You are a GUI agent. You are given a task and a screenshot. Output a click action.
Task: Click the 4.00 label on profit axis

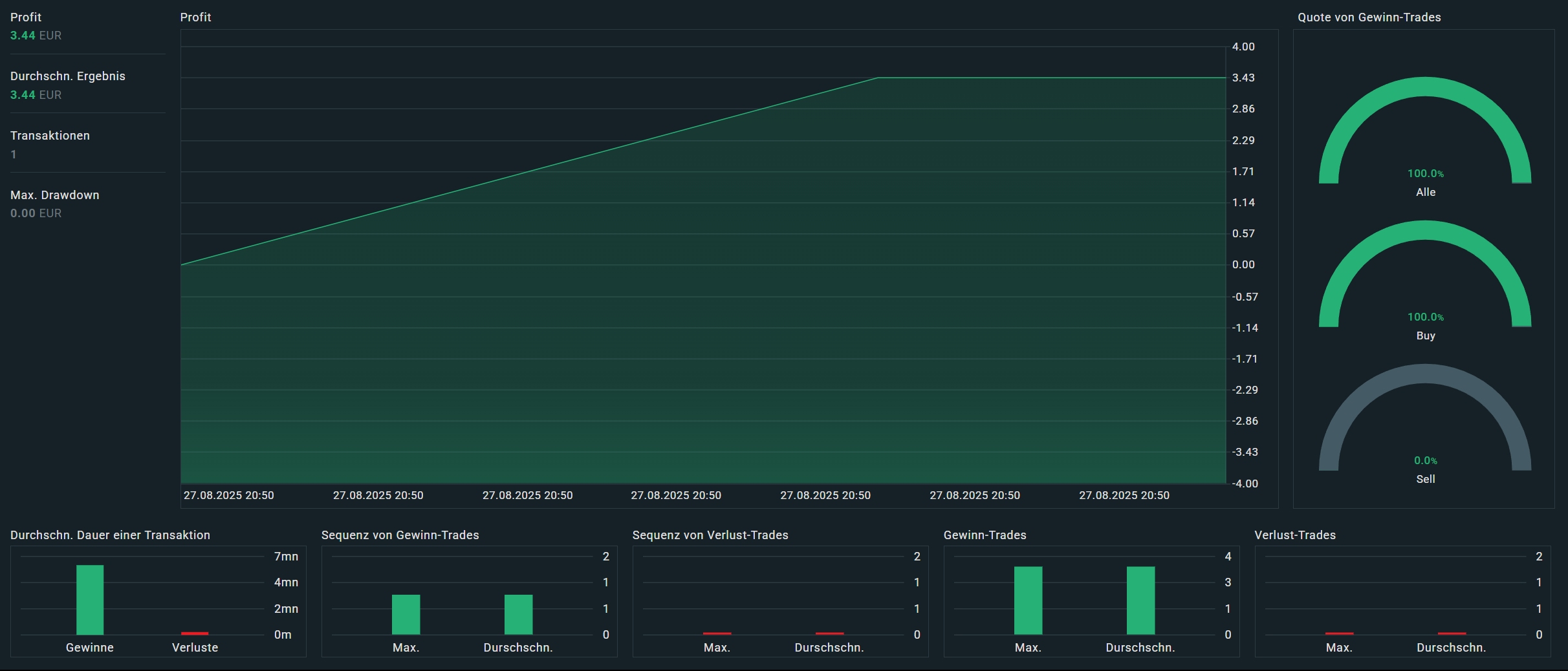tap(1243, 47)
